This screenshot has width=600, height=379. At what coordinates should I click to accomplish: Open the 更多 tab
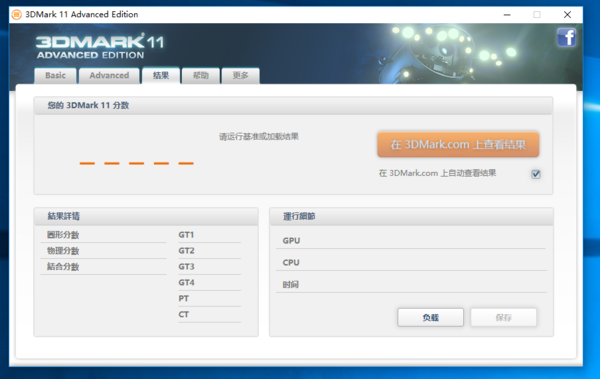point(240,75)
